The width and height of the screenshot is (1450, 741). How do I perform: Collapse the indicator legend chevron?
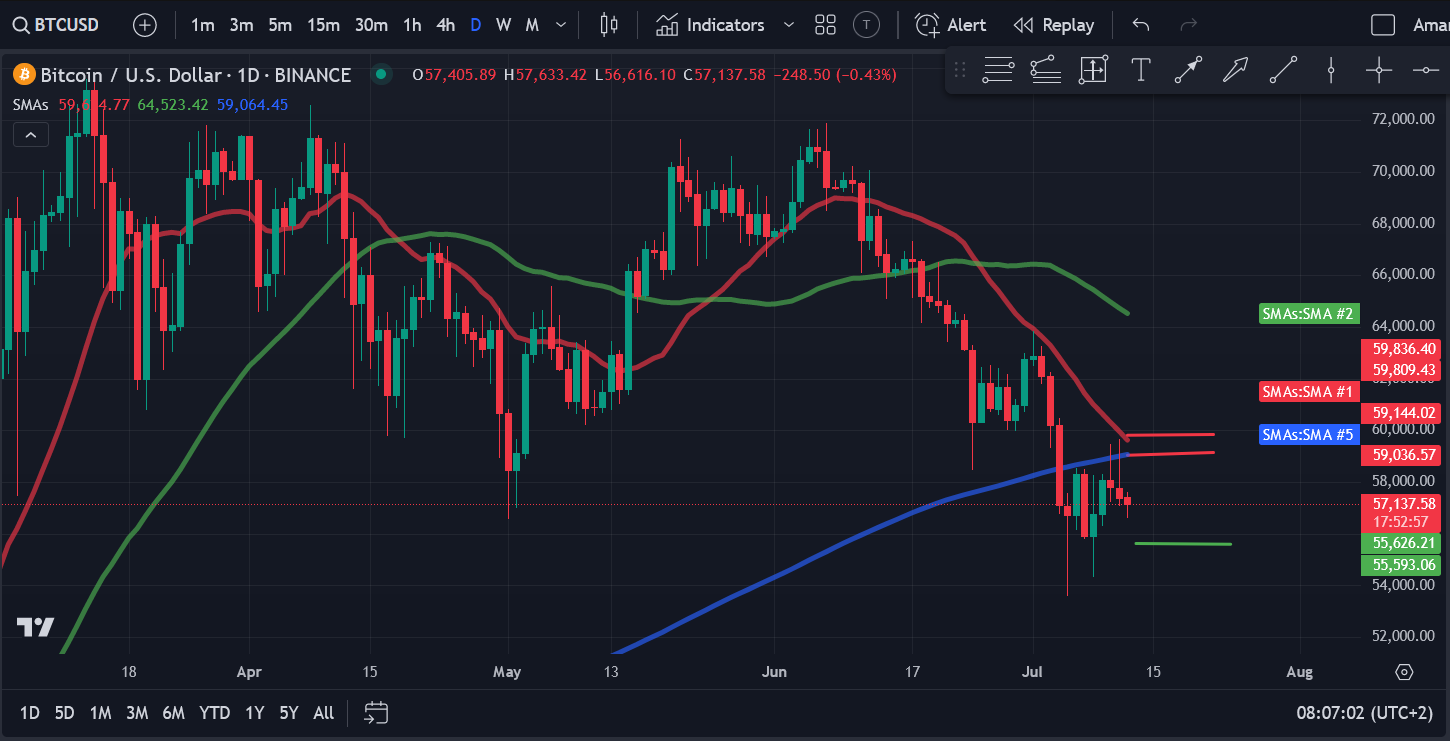click(x=30, y=135)
